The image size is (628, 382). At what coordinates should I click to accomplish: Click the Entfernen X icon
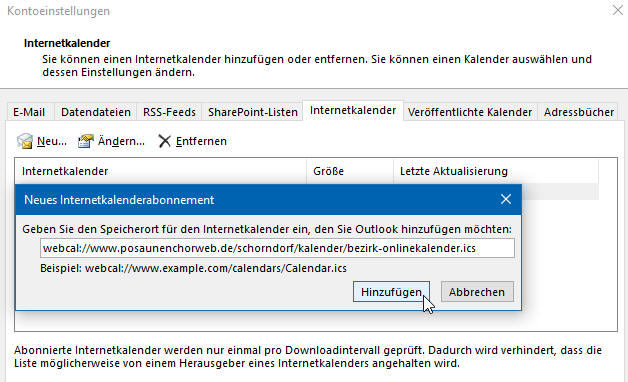164,141
